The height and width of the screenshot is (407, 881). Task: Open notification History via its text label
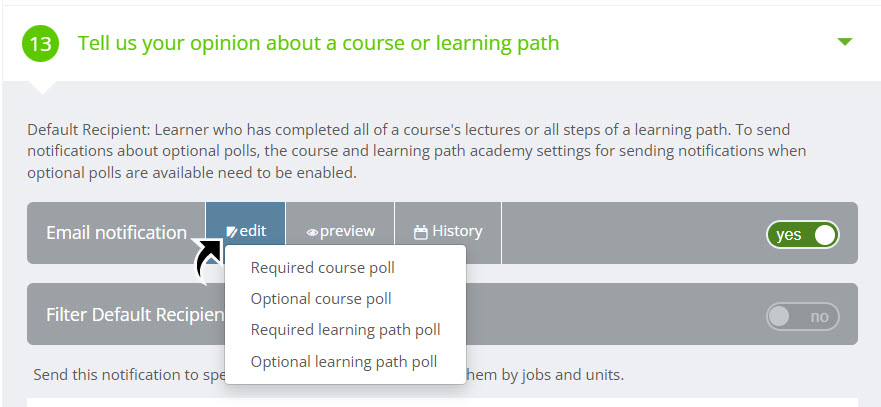[x=457, y=231]
